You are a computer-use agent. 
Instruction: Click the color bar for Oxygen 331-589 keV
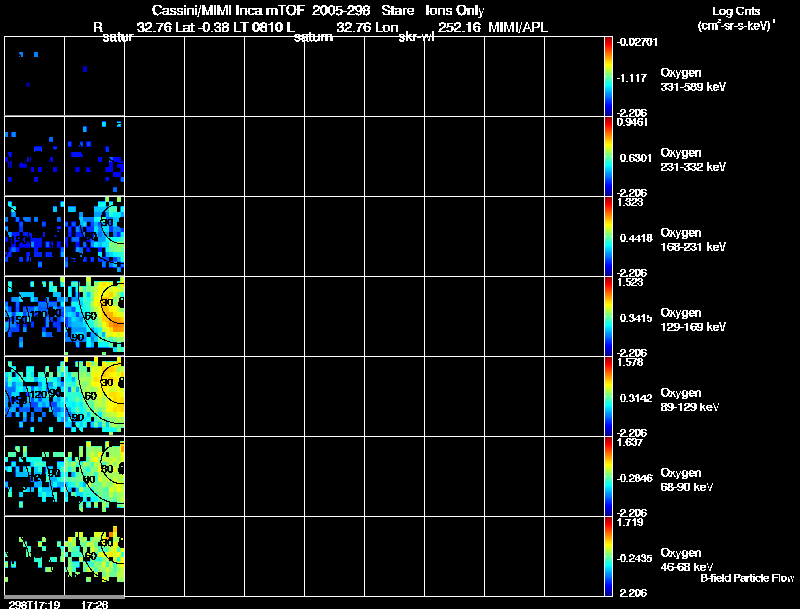click(608, 76)
